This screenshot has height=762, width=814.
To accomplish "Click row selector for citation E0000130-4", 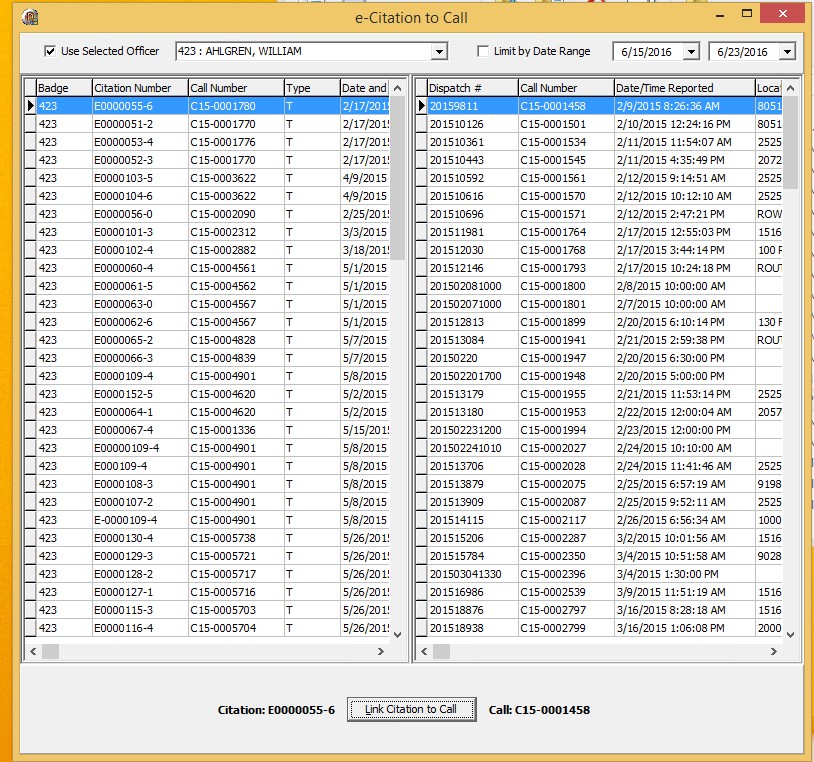I will click(x=30, y=538).
